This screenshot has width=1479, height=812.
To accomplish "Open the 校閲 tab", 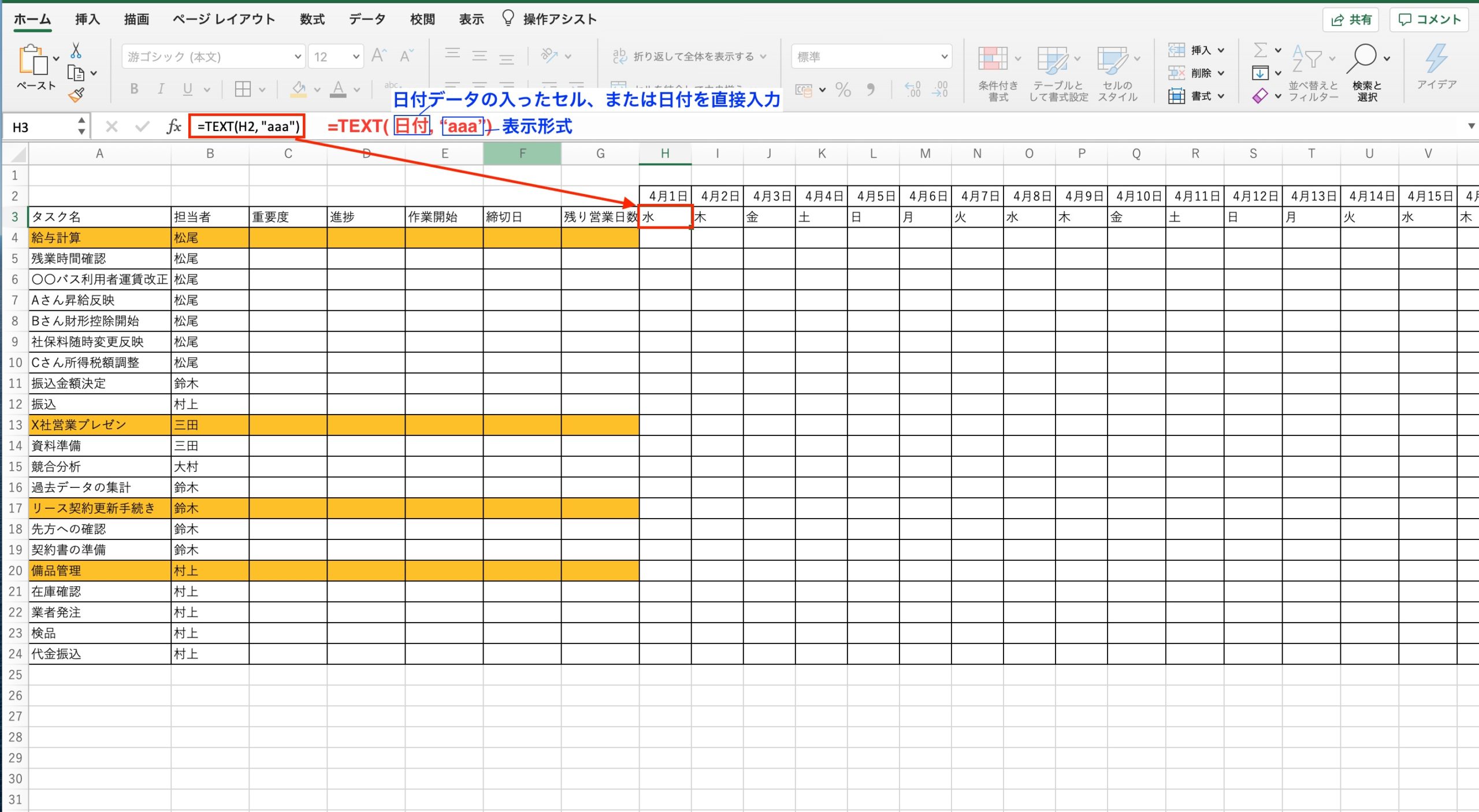I will (x=422, y=19).
